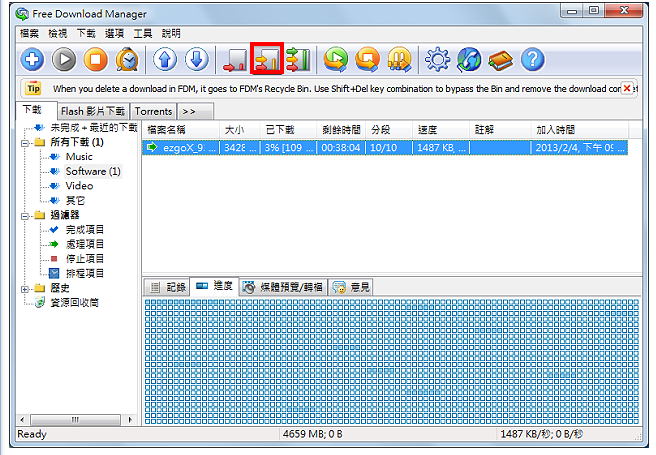Sort by the 檔案名稱 column header
Image resolution: width=656 pixels, height=455 pixels.
[x=181, y=130]
